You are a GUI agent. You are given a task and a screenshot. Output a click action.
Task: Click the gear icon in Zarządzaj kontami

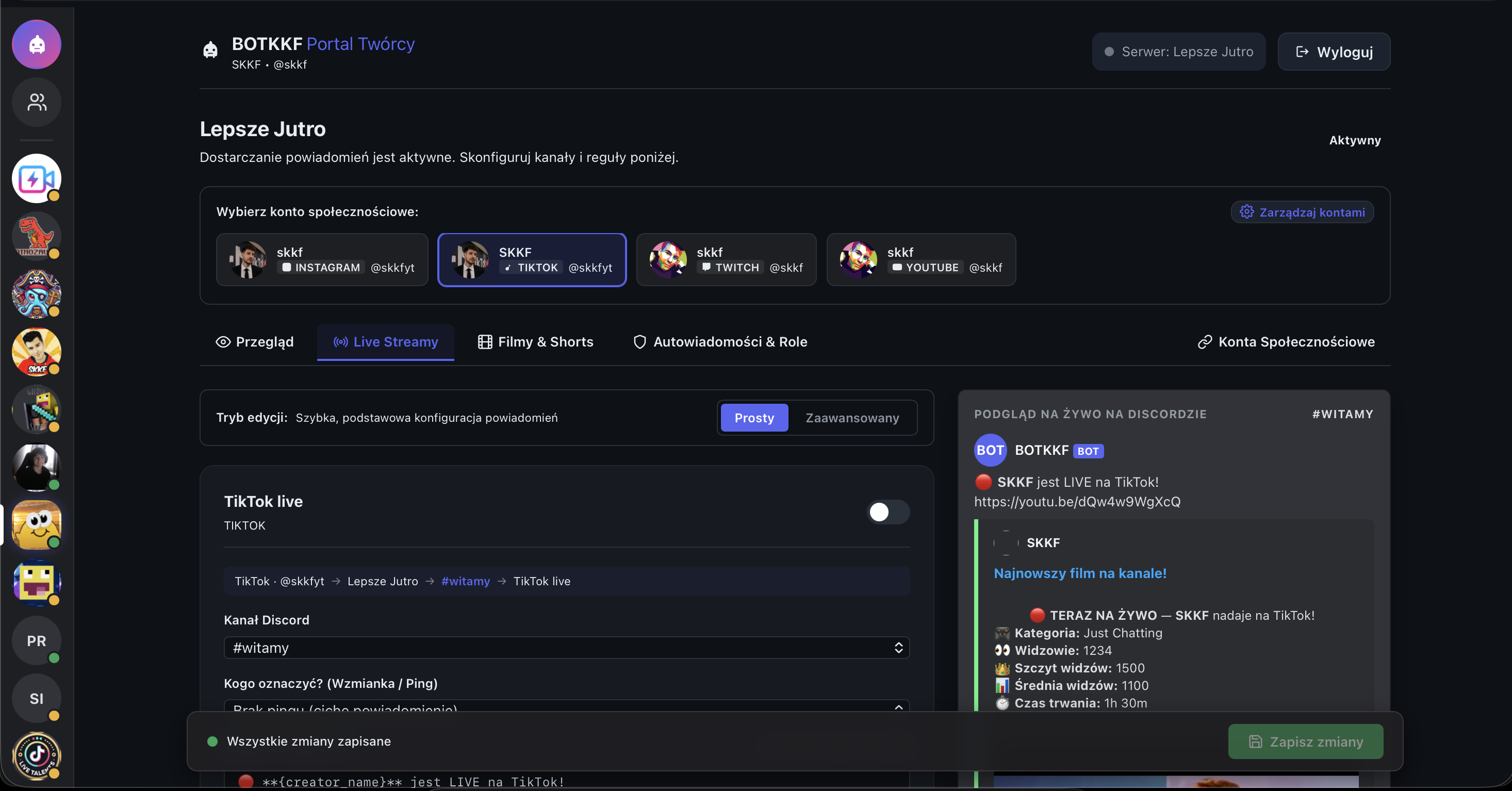click(x=1247, y=212)
